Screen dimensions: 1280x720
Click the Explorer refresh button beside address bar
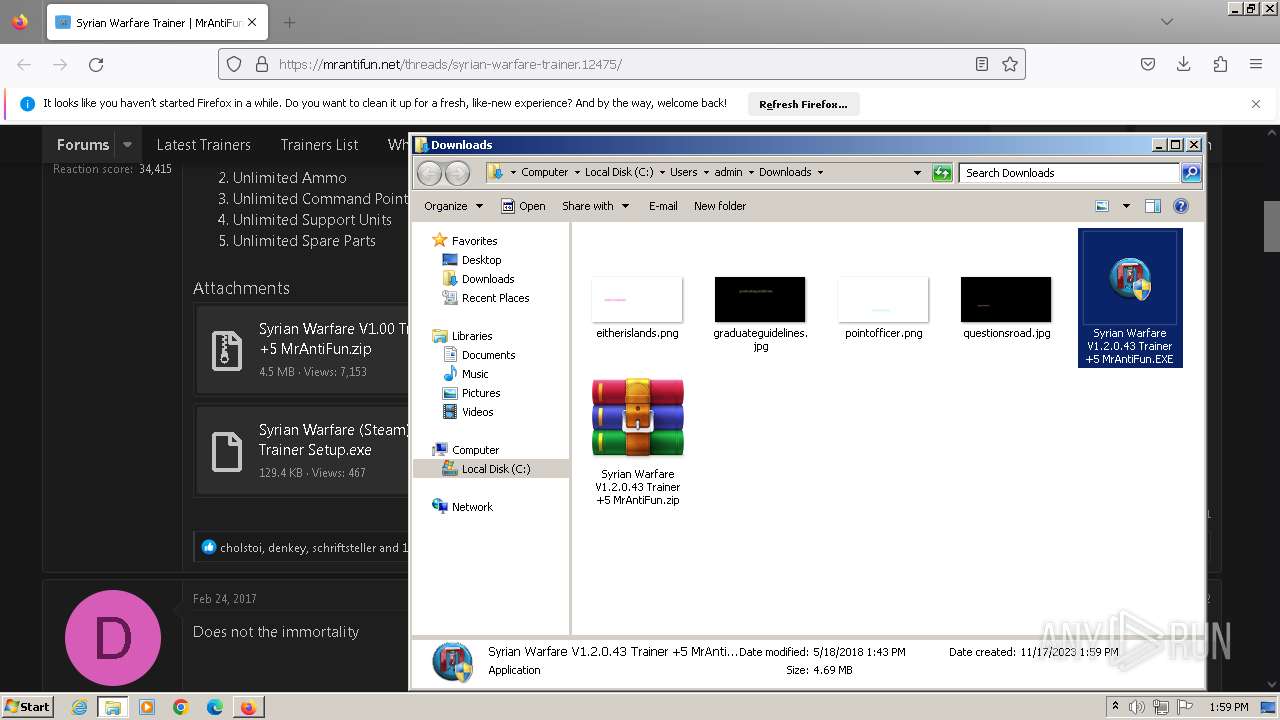[942, 173]
